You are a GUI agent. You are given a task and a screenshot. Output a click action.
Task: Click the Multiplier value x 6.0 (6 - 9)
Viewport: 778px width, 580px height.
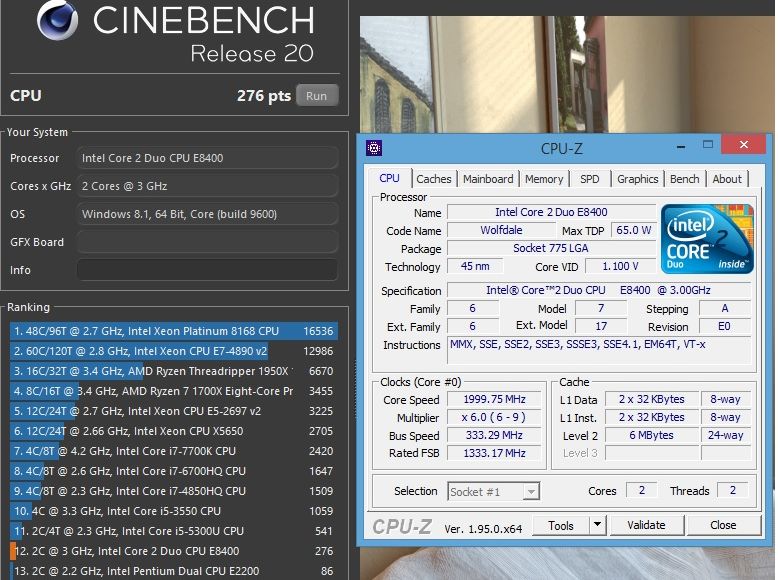tap(494, 417)
